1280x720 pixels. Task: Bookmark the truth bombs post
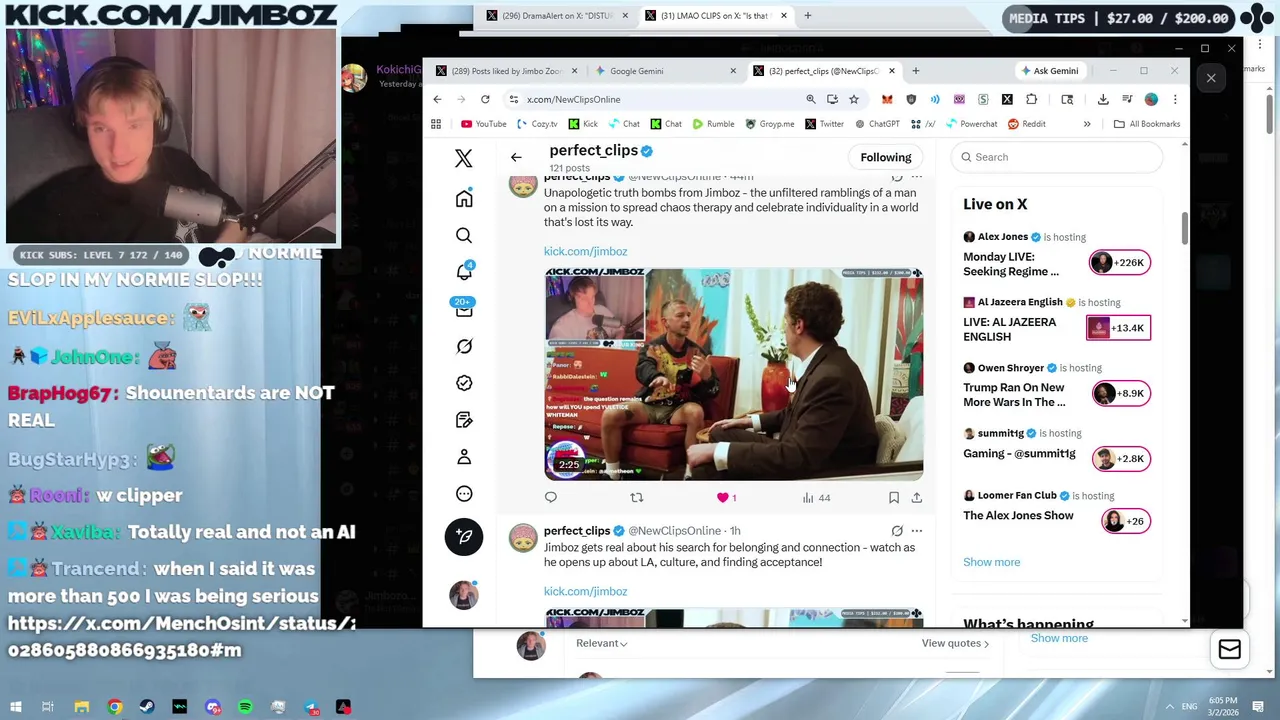(894, 497)
